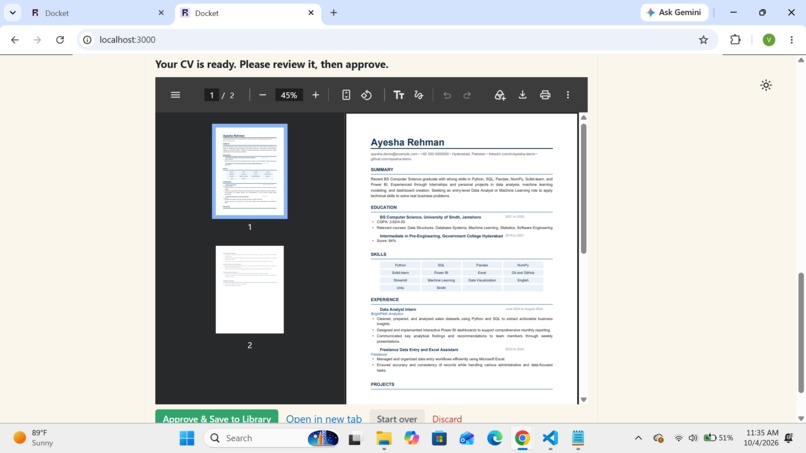This screenshot has height=453, width=806.
Task: Select the second Docket tab
Action: [x=248, y=13]
